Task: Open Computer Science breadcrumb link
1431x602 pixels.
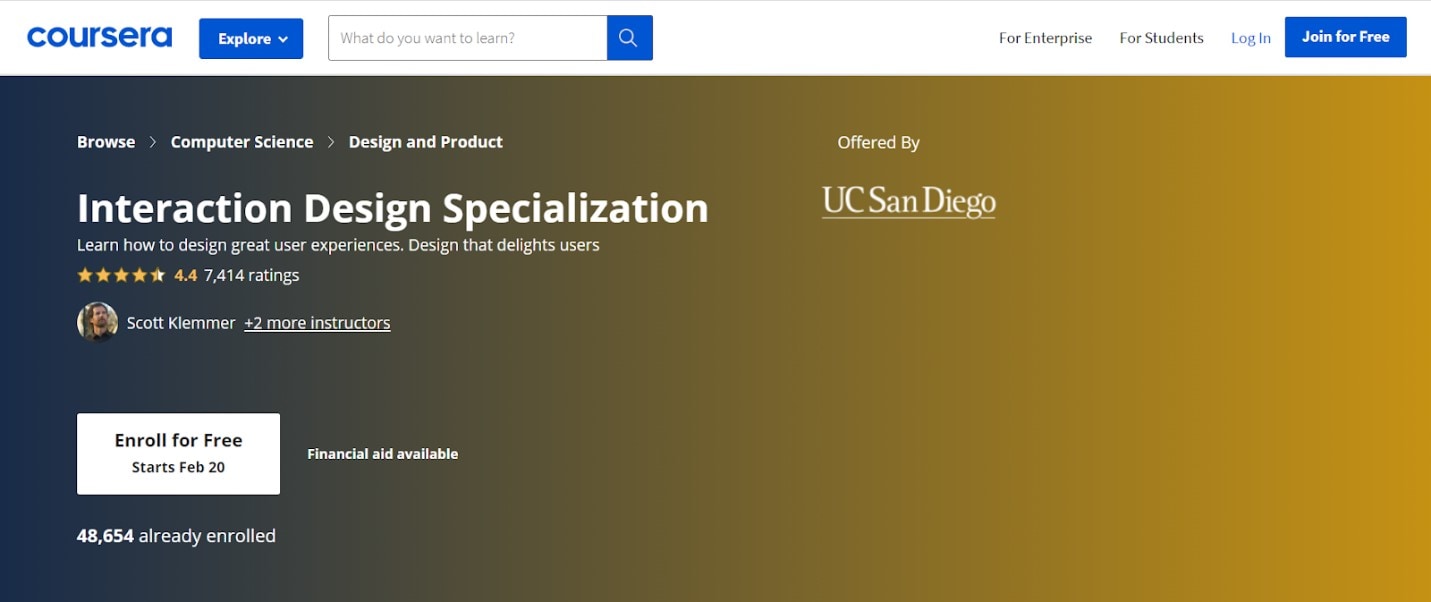Action: click(242, 142)
